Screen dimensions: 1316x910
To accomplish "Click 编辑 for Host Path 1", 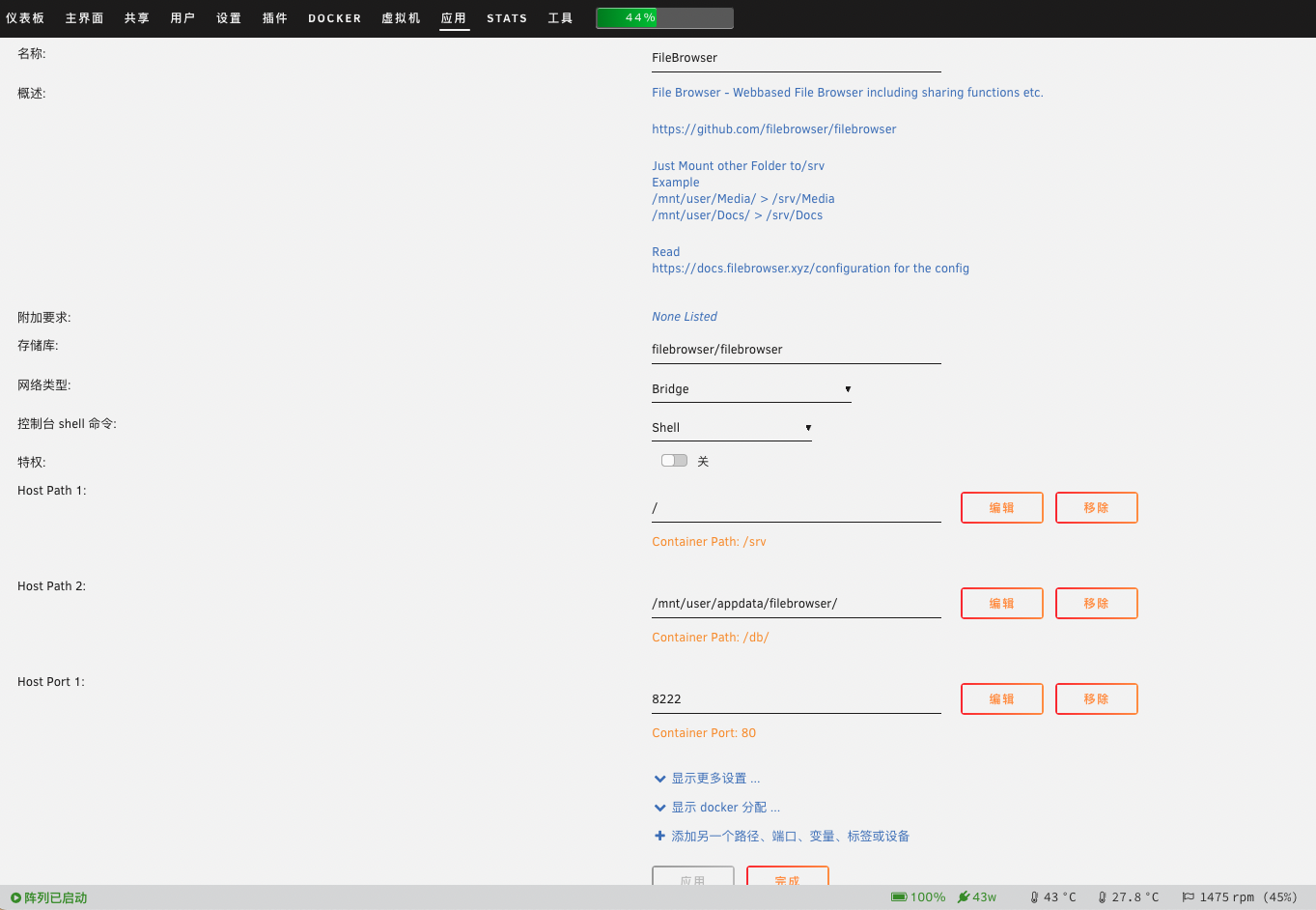I will click(1001, 507).
